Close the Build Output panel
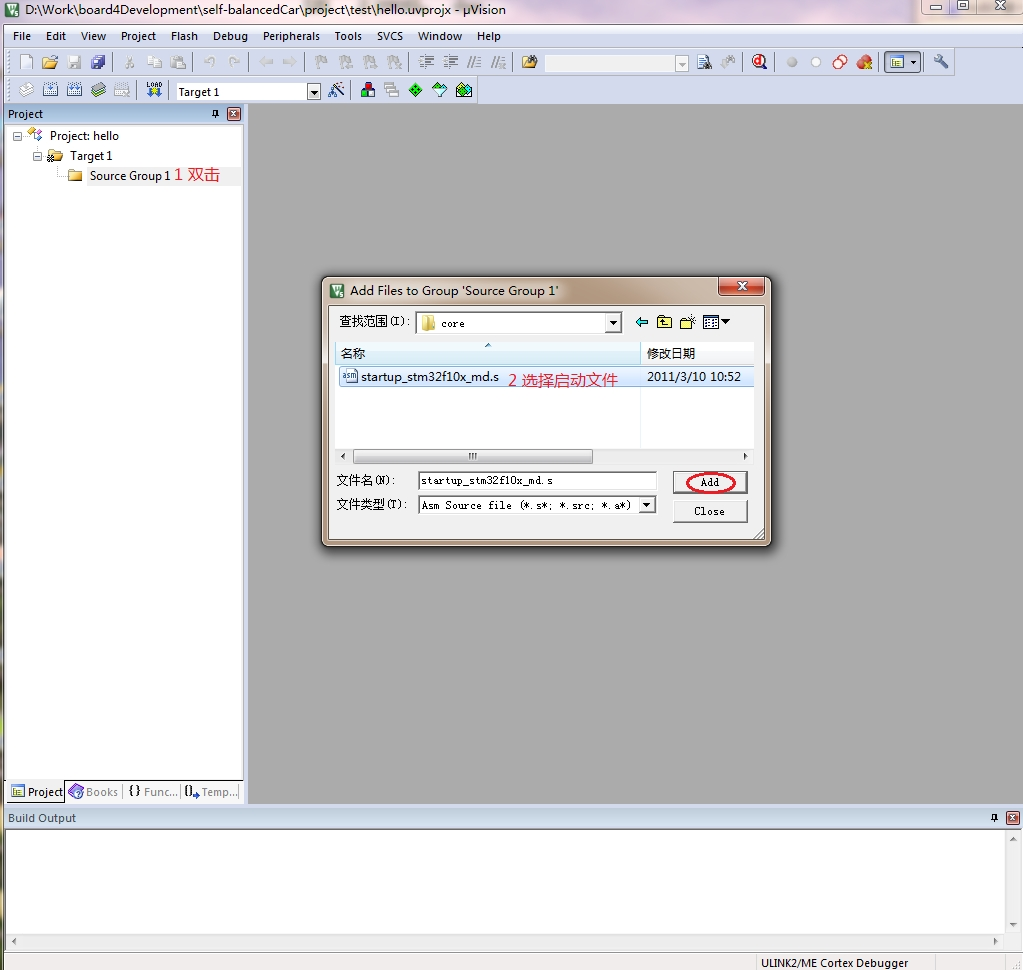This screenshot has height=970, width=1023. click(1013, 818)
